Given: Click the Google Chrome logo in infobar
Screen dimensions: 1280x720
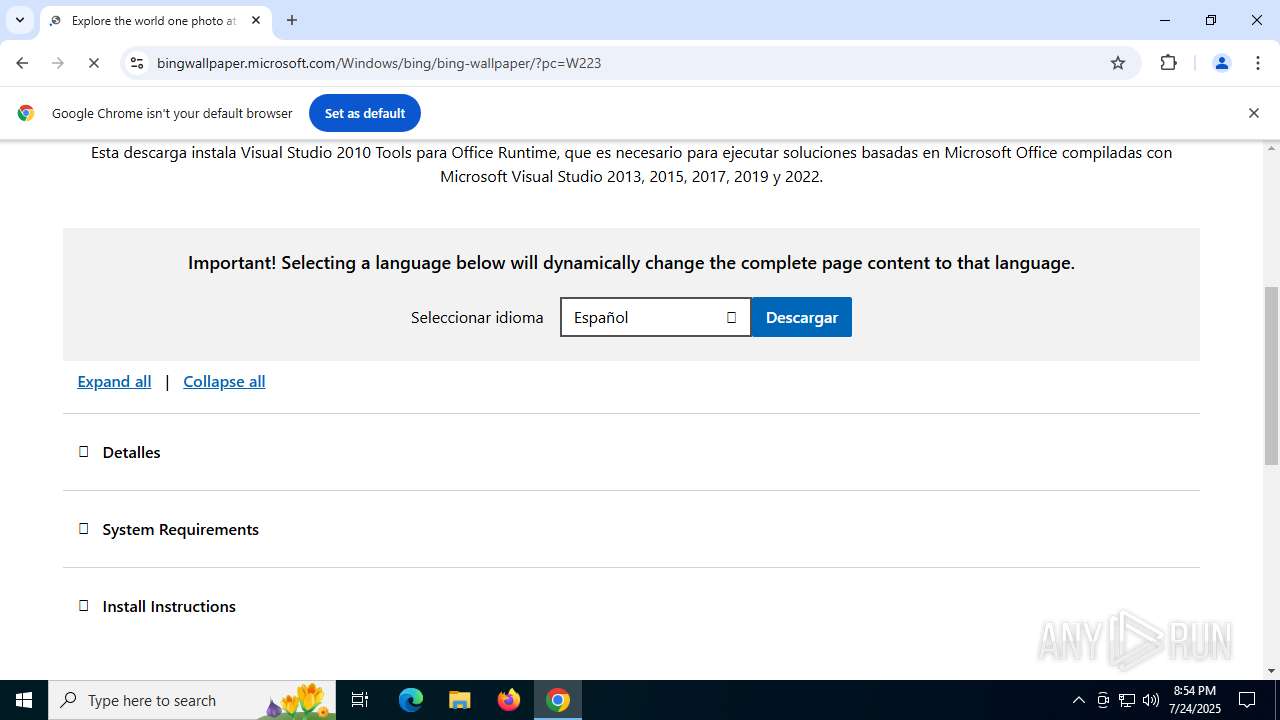Looking at the screenshot, I should point(26,113).
